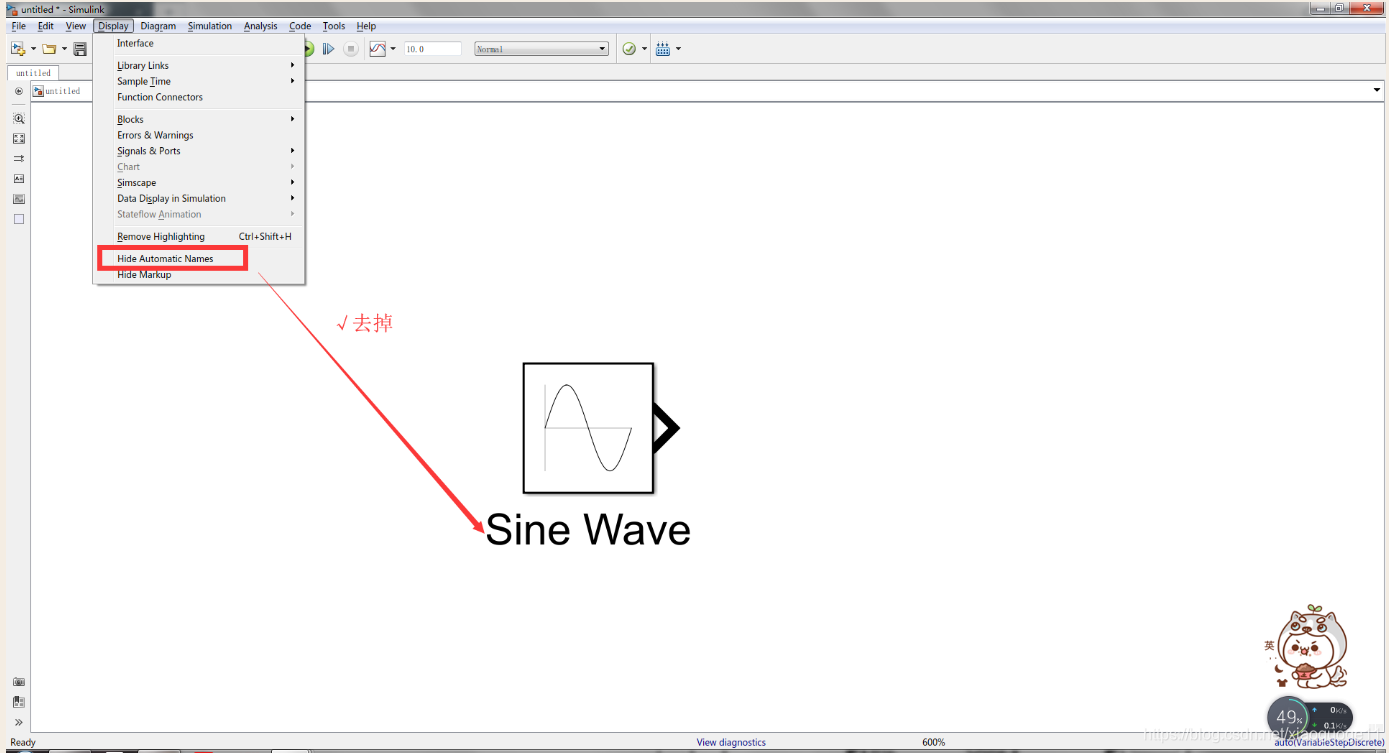Expand the Data Inspector dropdown arrow
1389x753 pixels.
[393, 49]
